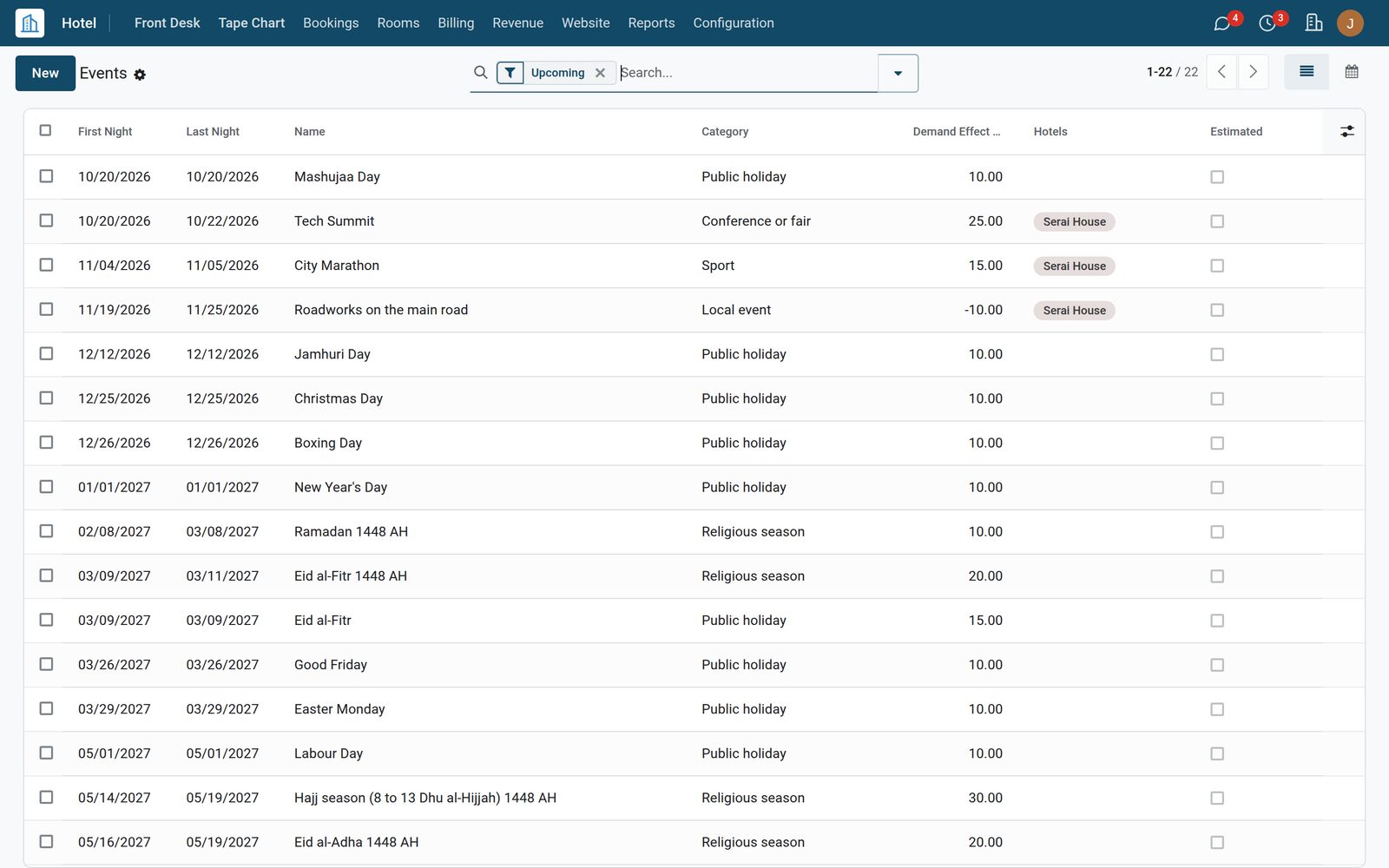This screenshot has height=868, width=1389.
Task: Open optional columns adjust icon
Action: [1346, 131]
